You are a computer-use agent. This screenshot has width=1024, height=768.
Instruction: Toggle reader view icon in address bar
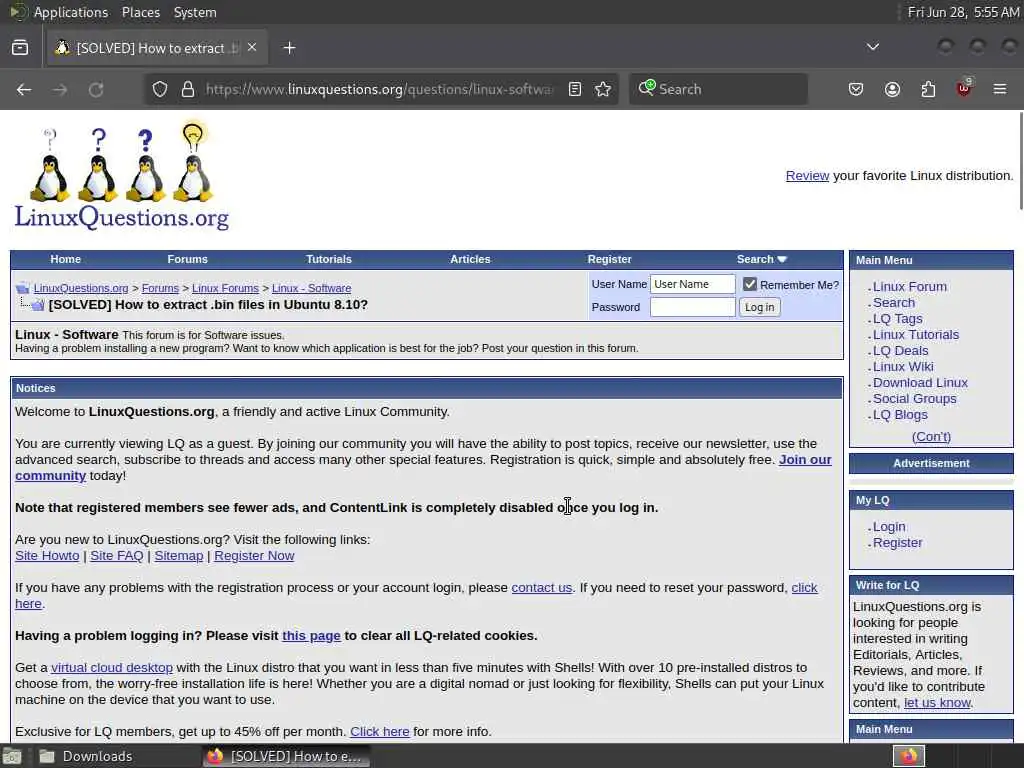(x=575, y=89)
